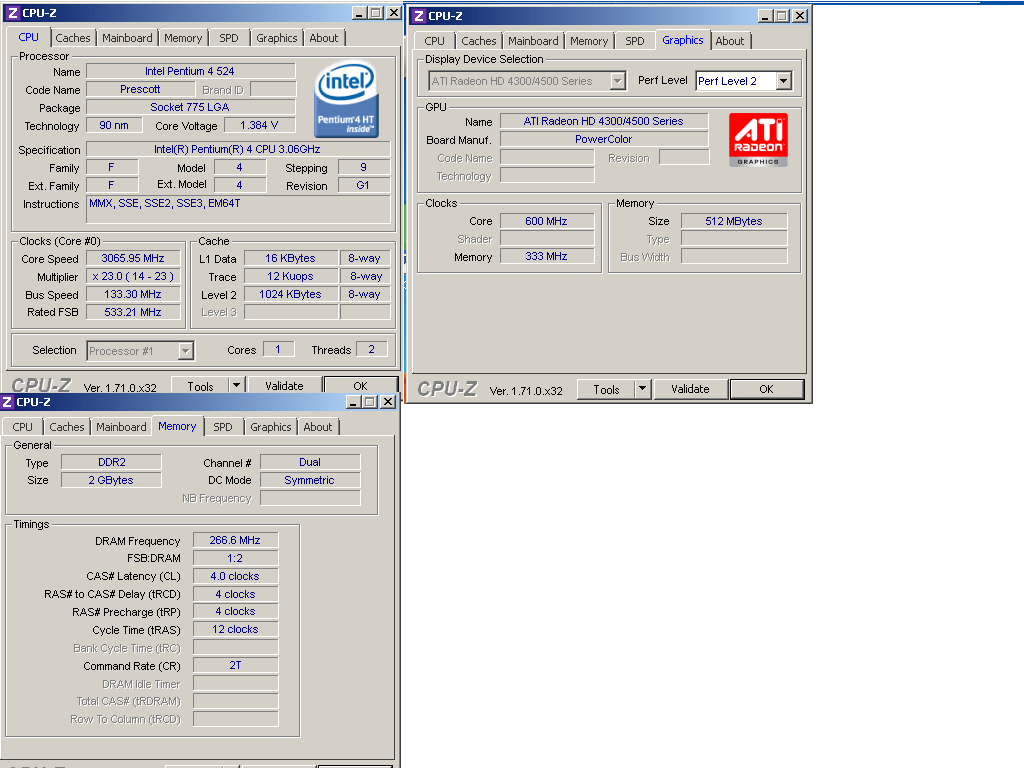Viewport: 1024px width, 768px height.
Task: Click the 'Prescott' code name value
Action: (140, 89)
